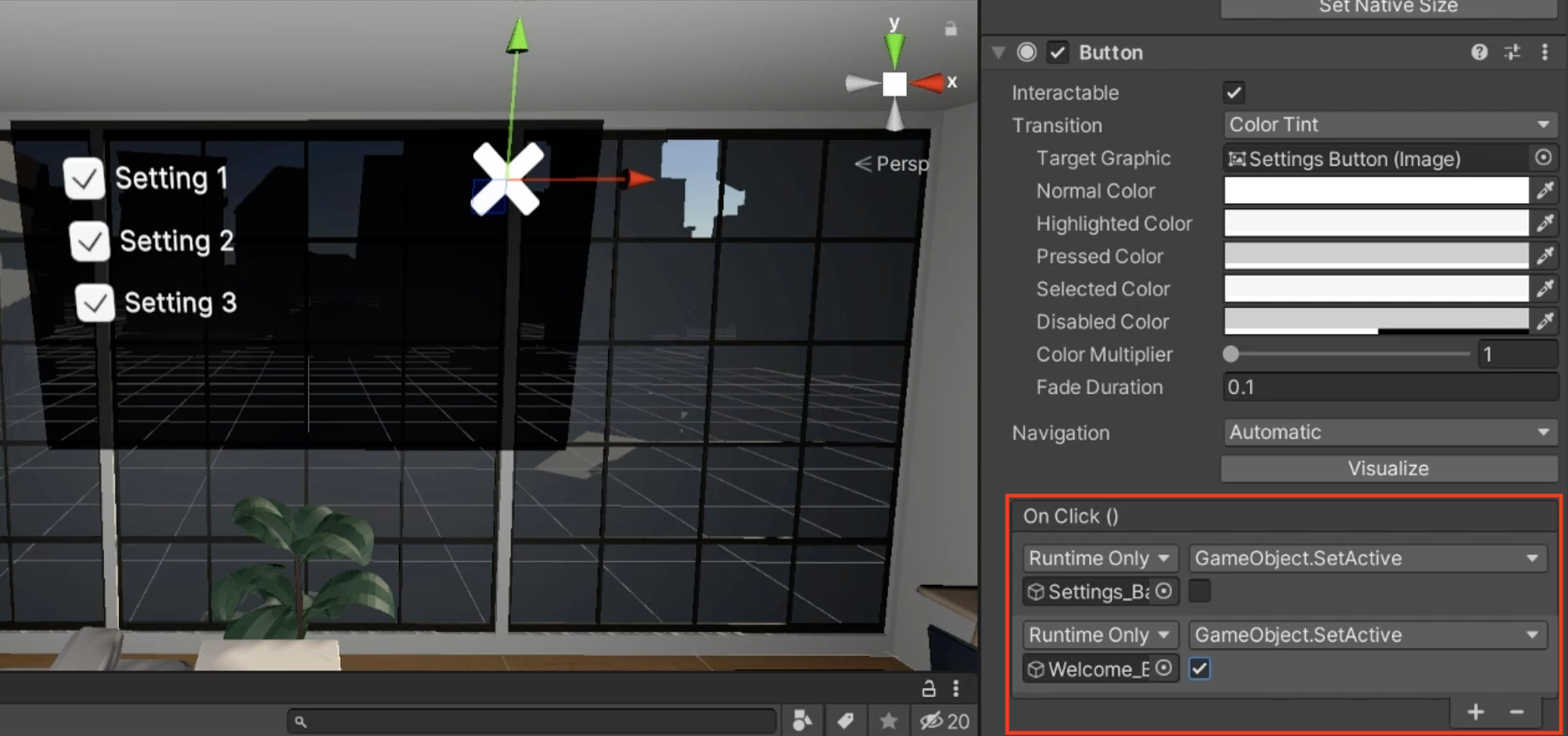Toggle the Interactable checkbox
This screenshot has height=736, width=1568.
1234,93
